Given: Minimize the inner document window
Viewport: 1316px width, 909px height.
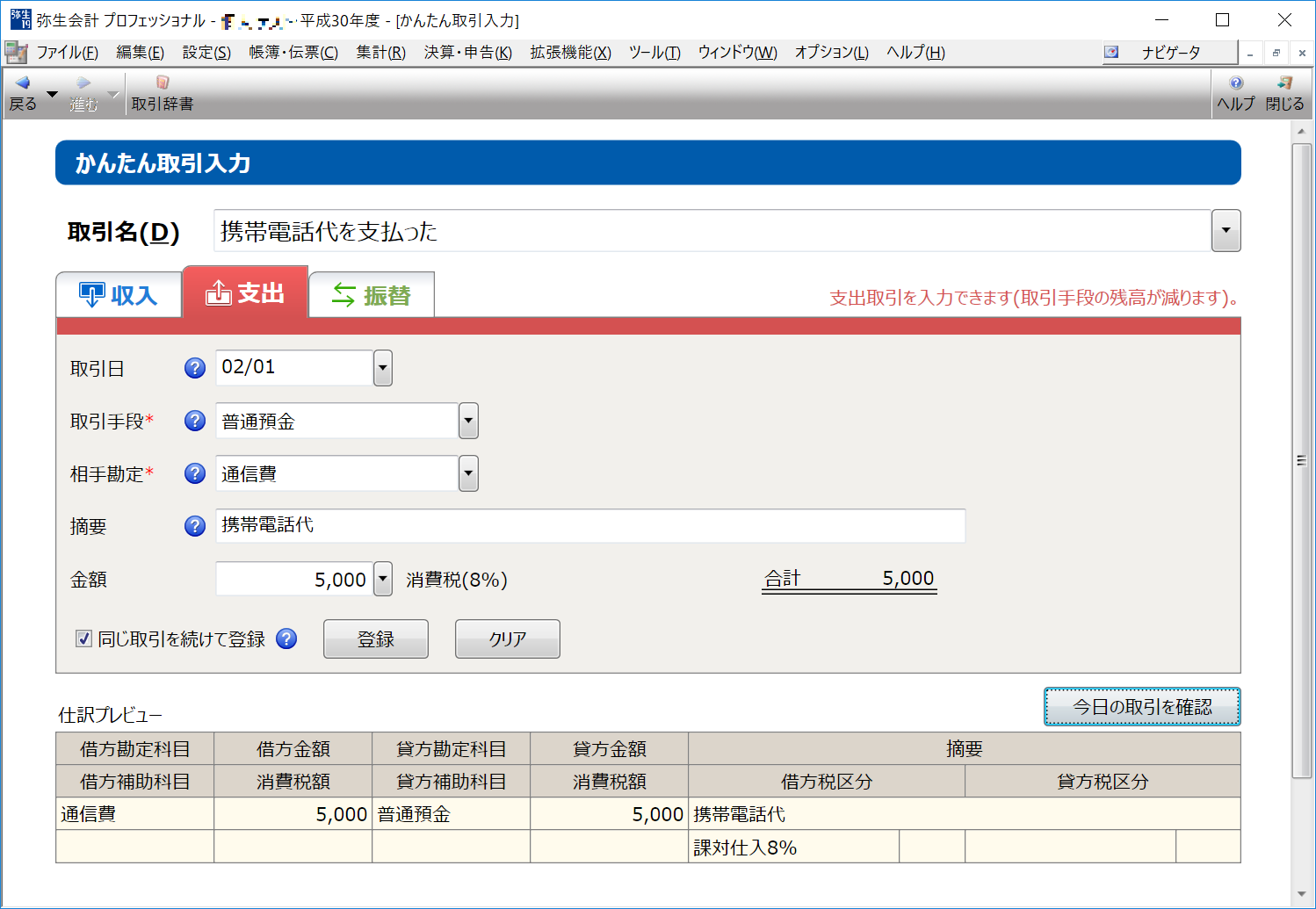Looking at the screenshot, I should (1250, 53).
